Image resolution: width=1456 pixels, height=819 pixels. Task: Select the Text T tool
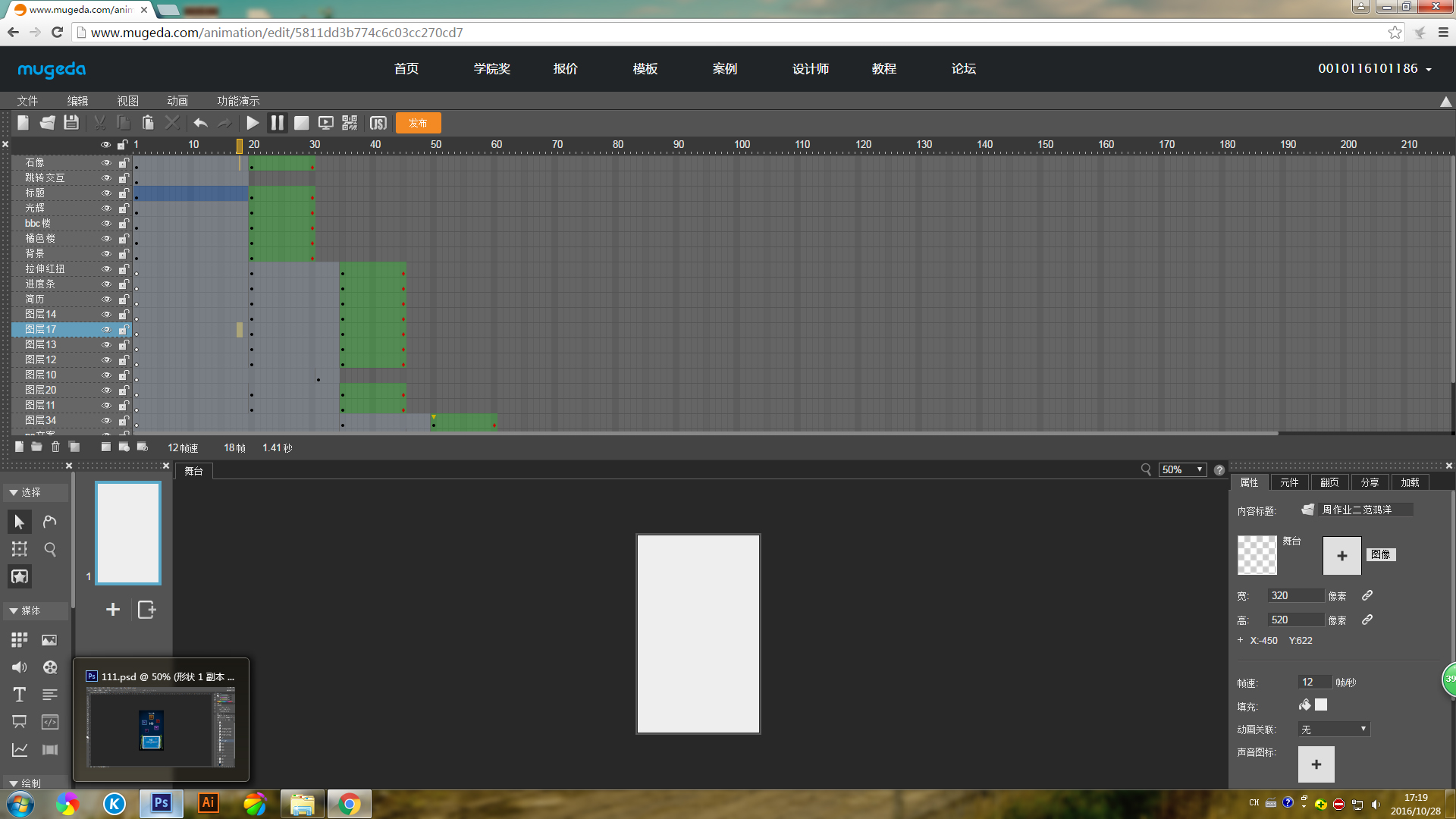20,695
